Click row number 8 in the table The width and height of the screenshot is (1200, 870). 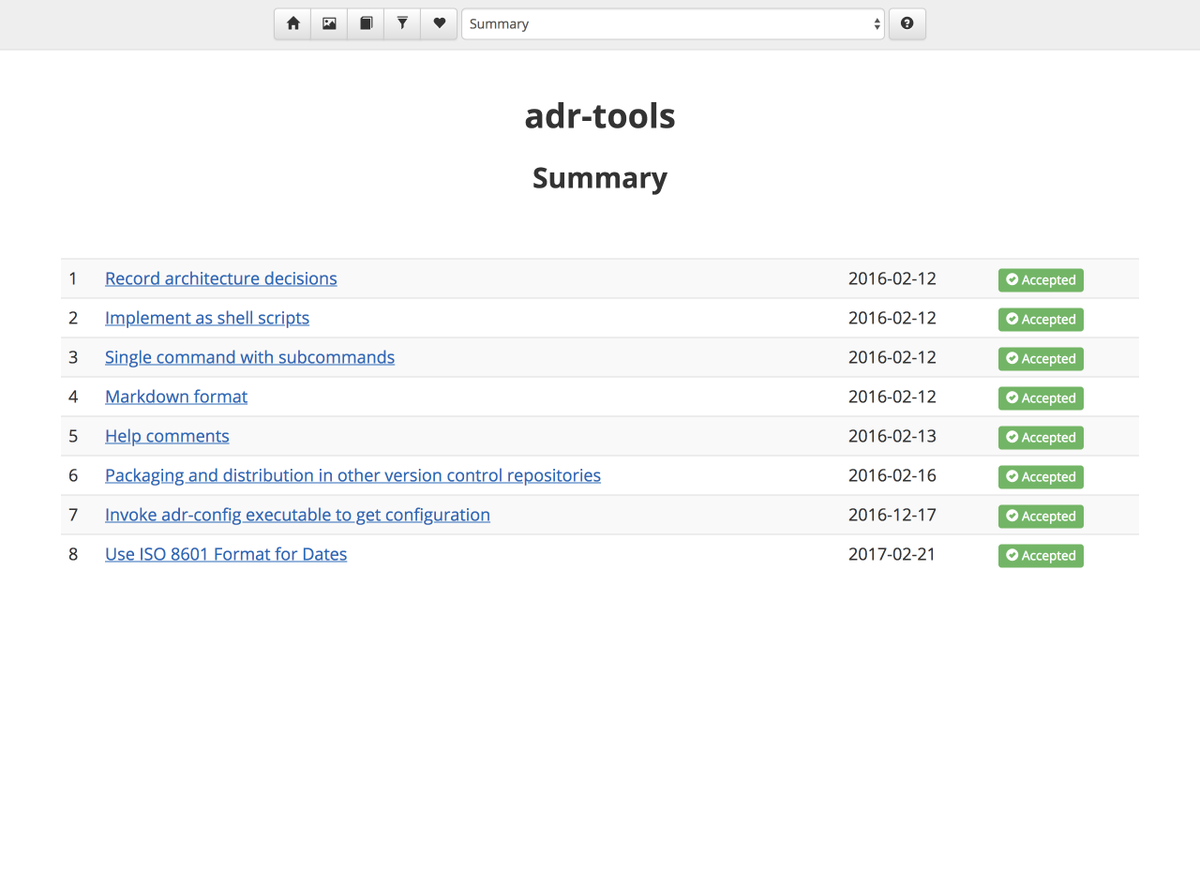pyautogui.click(x=73, y=554)
